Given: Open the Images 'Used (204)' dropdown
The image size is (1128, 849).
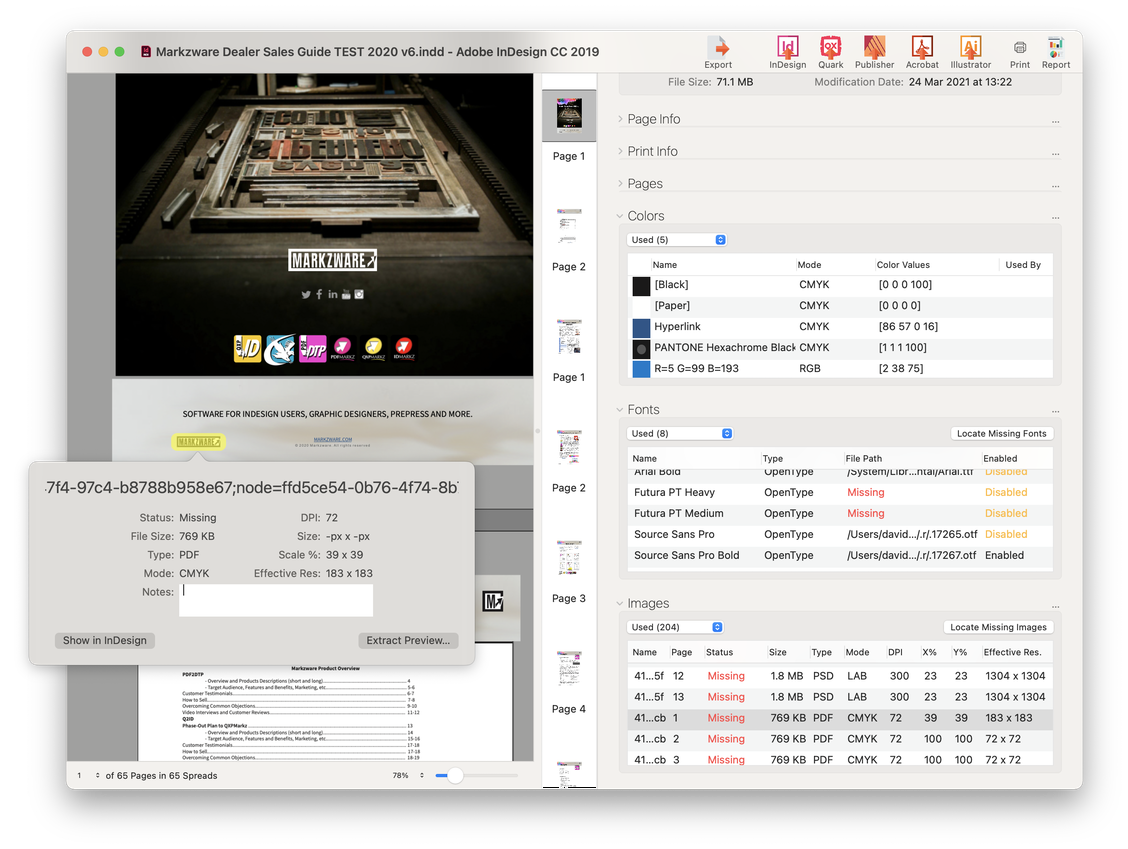Looking at the screenshot, I should pos(676,627).
